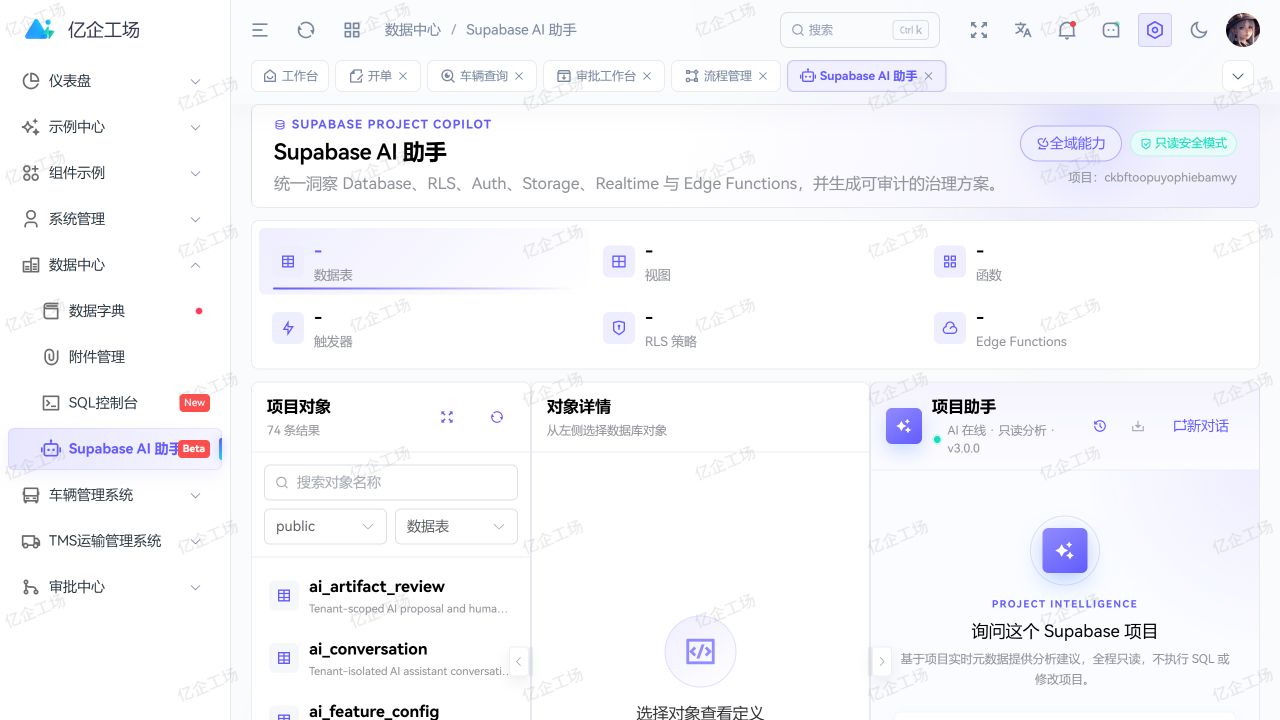Open the AI chat bot icon in header
The height and width of the screenshot is (720, 1280).
coord(1111,30)
